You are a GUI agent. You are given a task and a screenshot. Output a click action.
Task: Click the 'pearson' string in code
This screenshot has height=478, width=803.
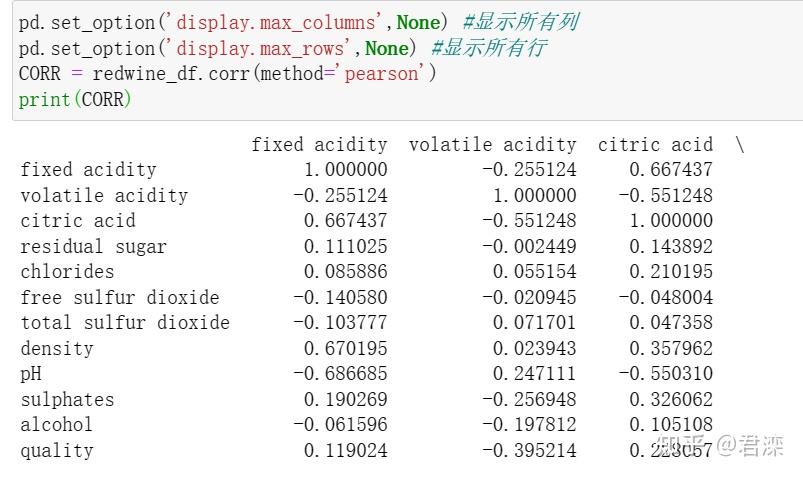[384, 74]
